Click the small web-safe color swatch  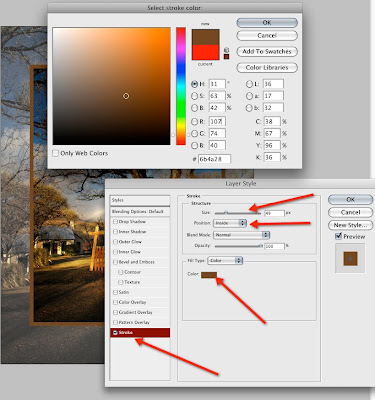[x=226, y=57]
